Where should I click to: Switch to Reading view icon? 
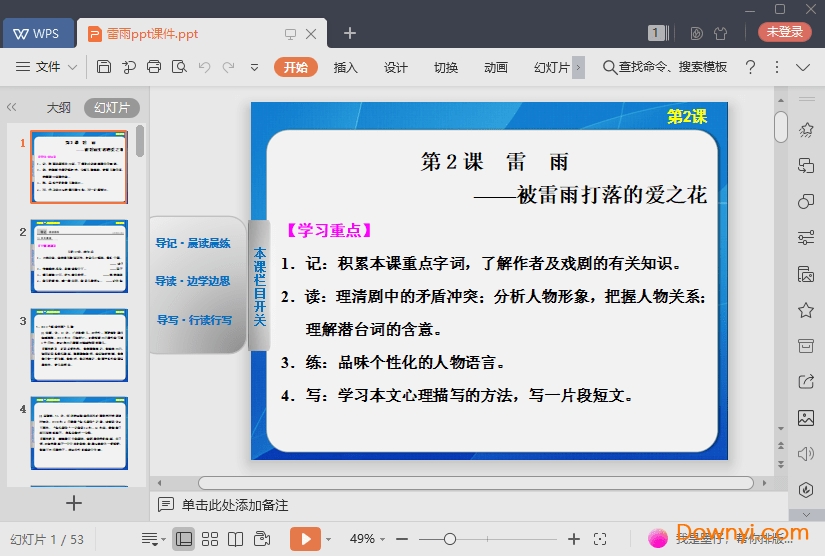(235, 539)
